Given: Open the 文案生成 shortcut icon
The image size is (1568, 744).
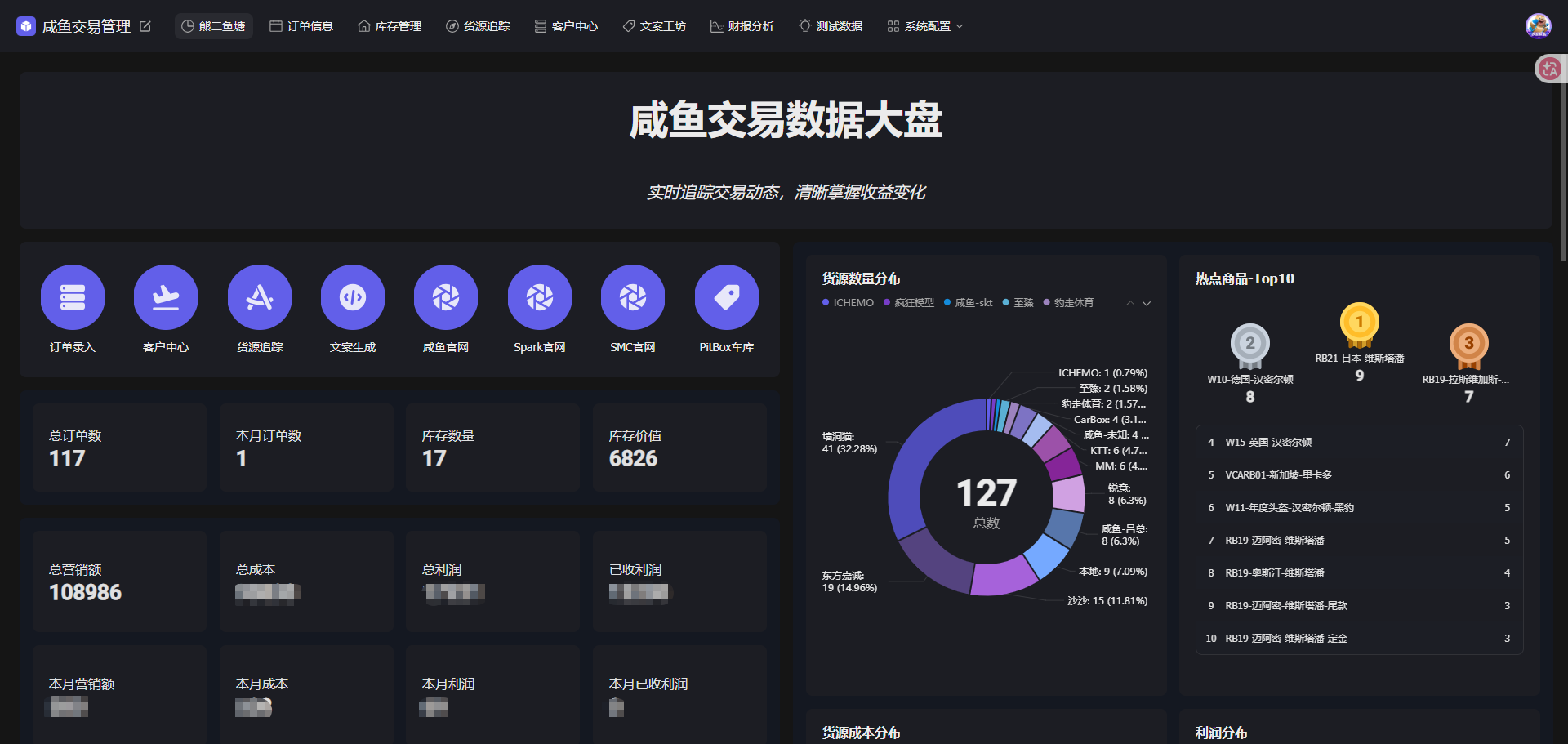Looking at the screenshot, I should click(x=353, y=297).
